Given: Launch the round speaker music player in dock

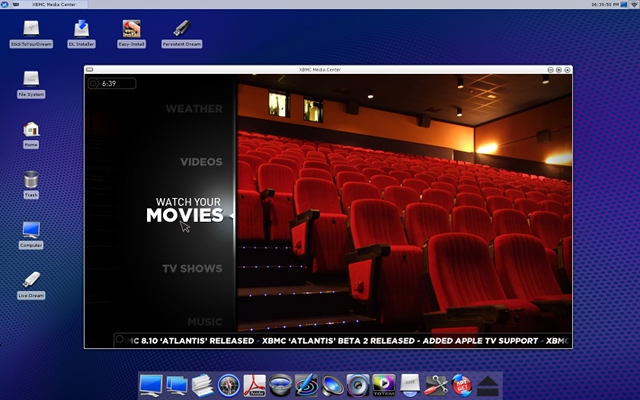Looking at the screenshot, I should click(358, 385).
